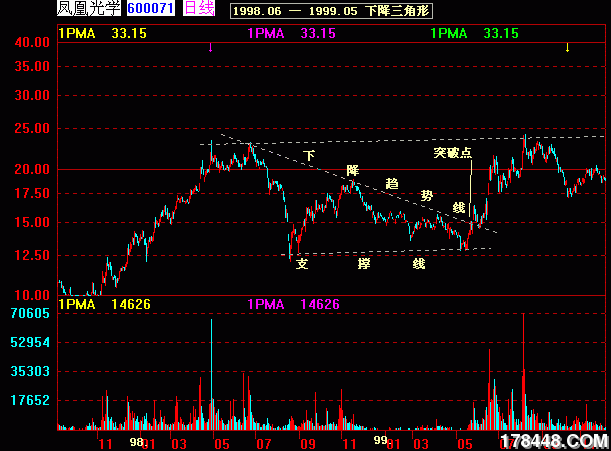
Task: Click the 支 support line label
Action: [302, 264]
